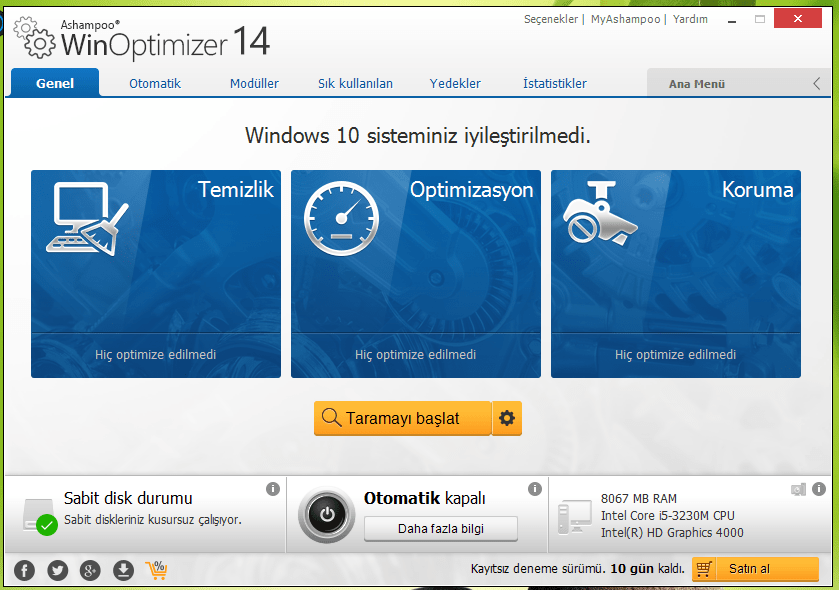Open scan settings via the gear icon
Image resolution: width=839 pixels, height=590 pixels.
click(x=507, y=418)
